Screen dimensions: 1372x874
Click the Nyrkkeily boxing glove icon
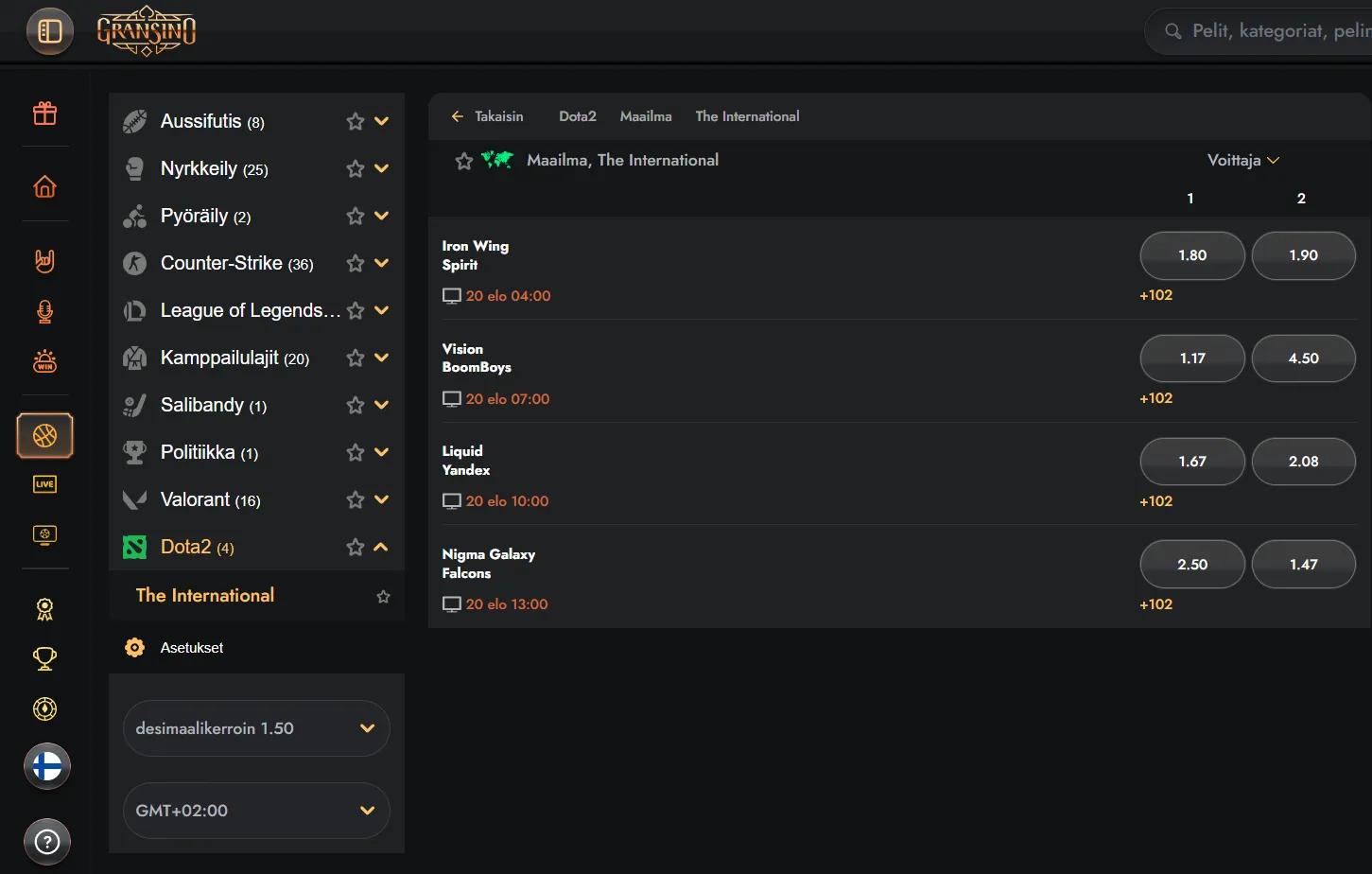tap(135, 168)
